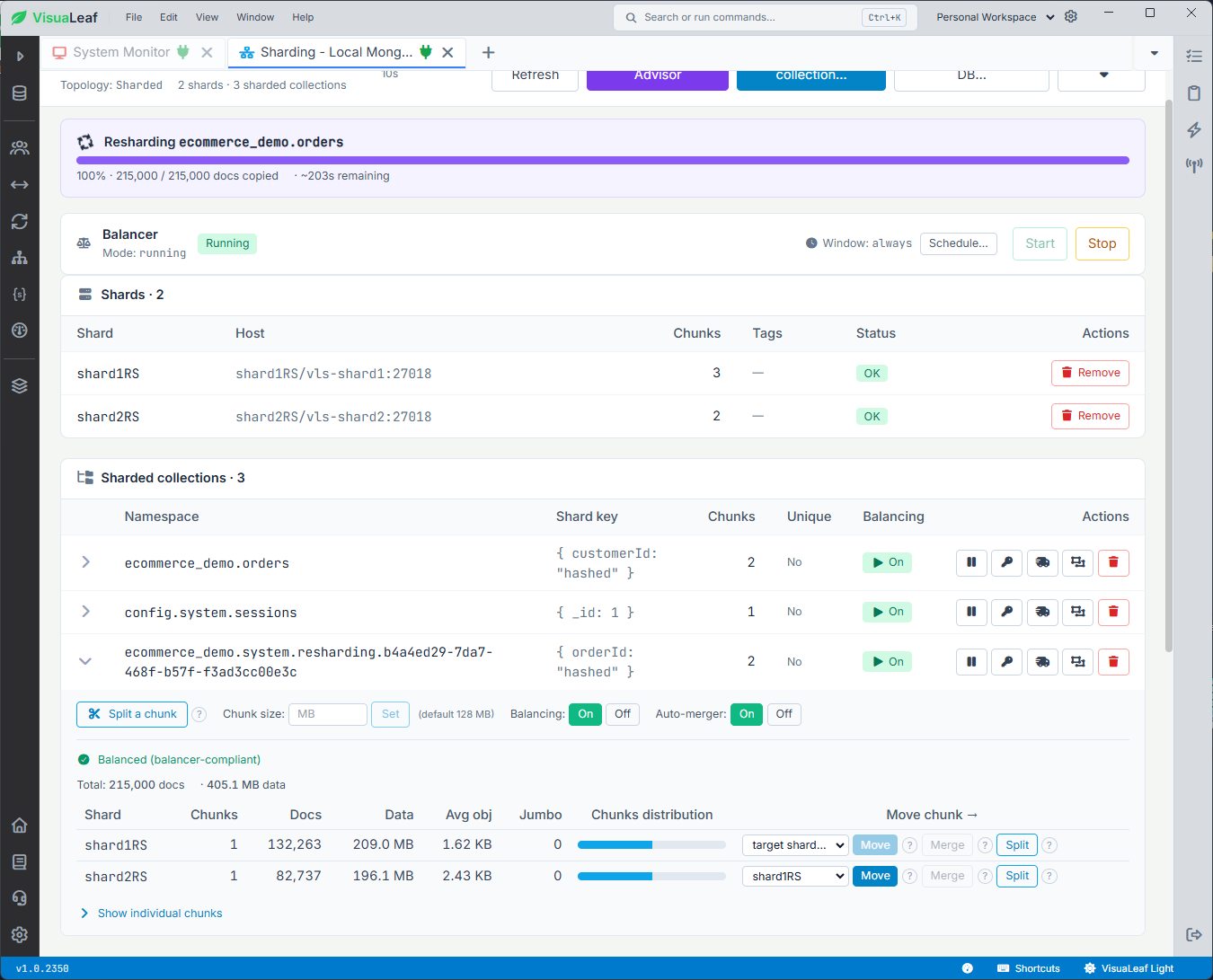Switch to the System Monitor tab
Image resolution: width=1213 pixels, height=980 pixels.
[x=121, y=52]
